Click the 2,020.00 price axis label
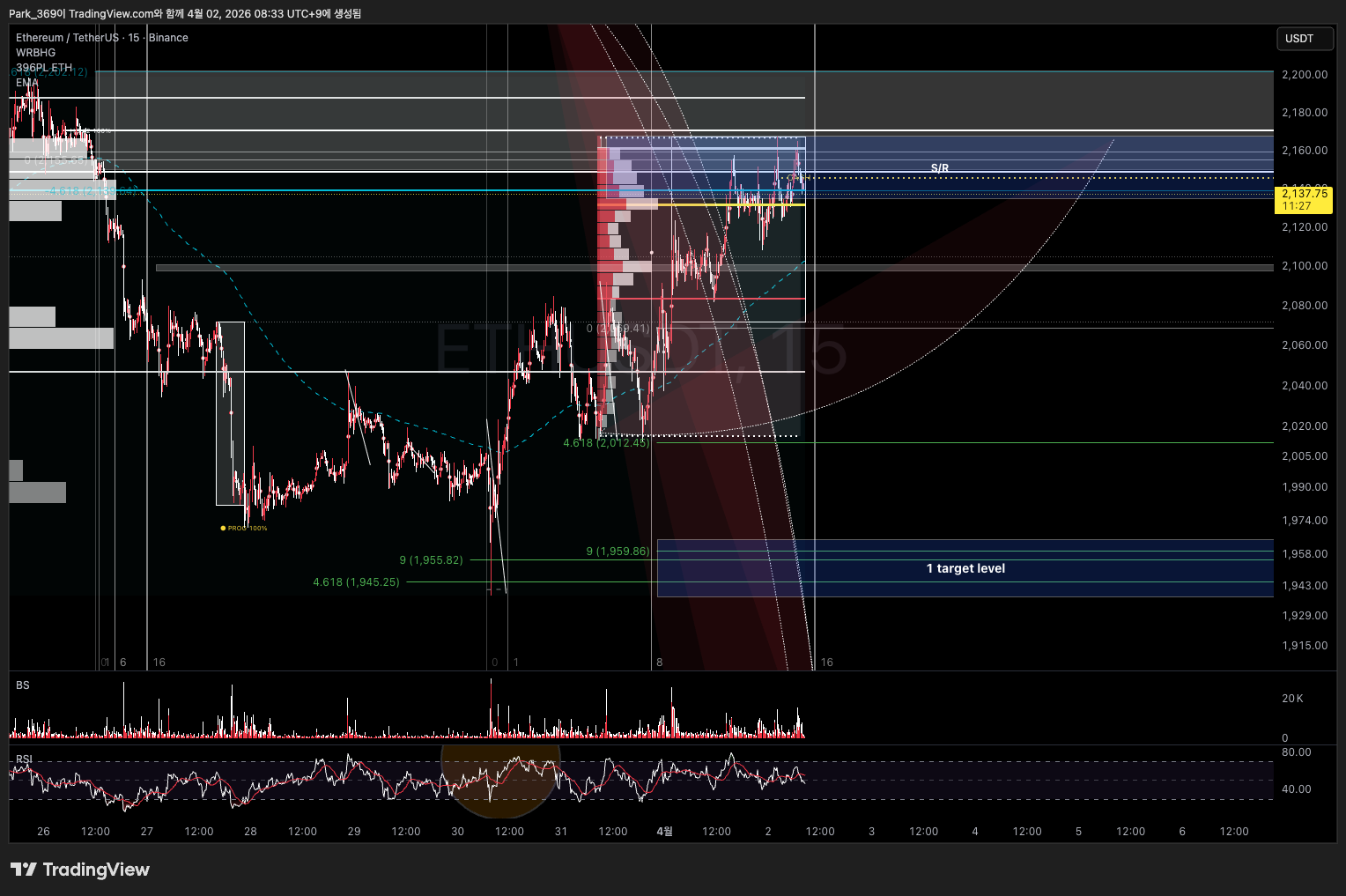The height and width of the screenshot is (896, 1346). click(1305, 426)
